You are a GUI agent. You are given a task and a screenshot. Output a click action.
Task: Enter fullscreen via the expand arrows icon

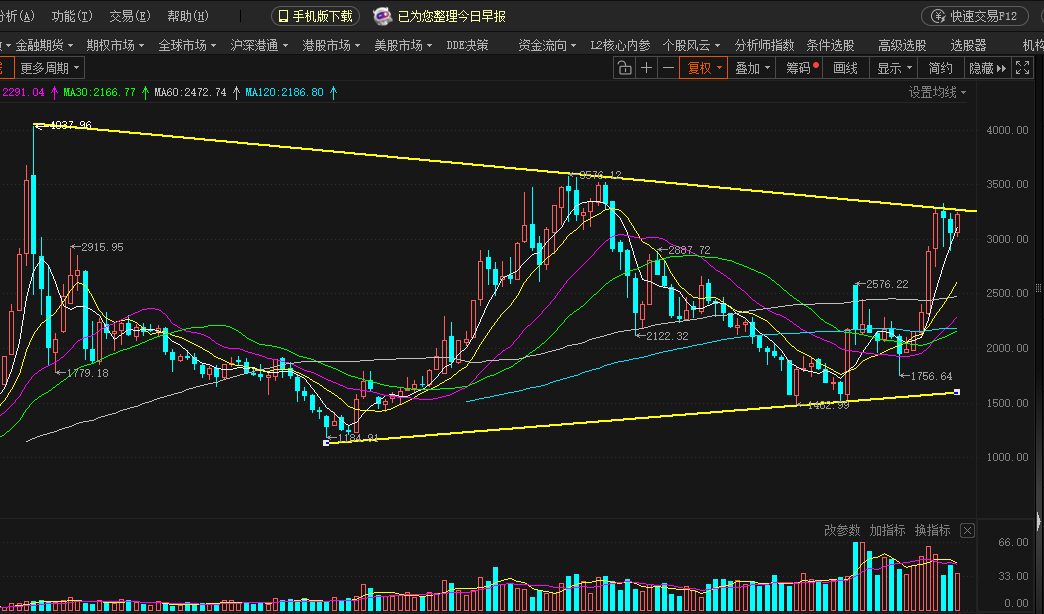coord(1023,68)
